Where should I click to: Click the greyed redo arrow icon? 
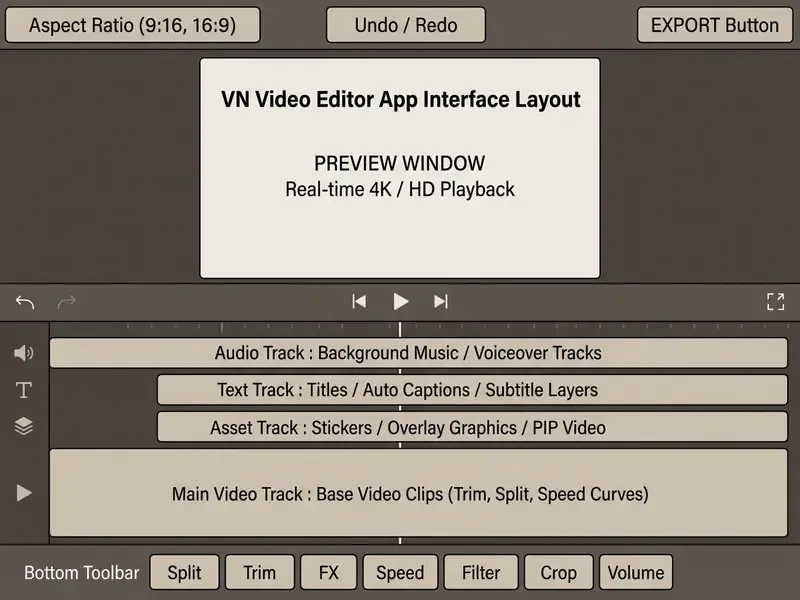66,302
